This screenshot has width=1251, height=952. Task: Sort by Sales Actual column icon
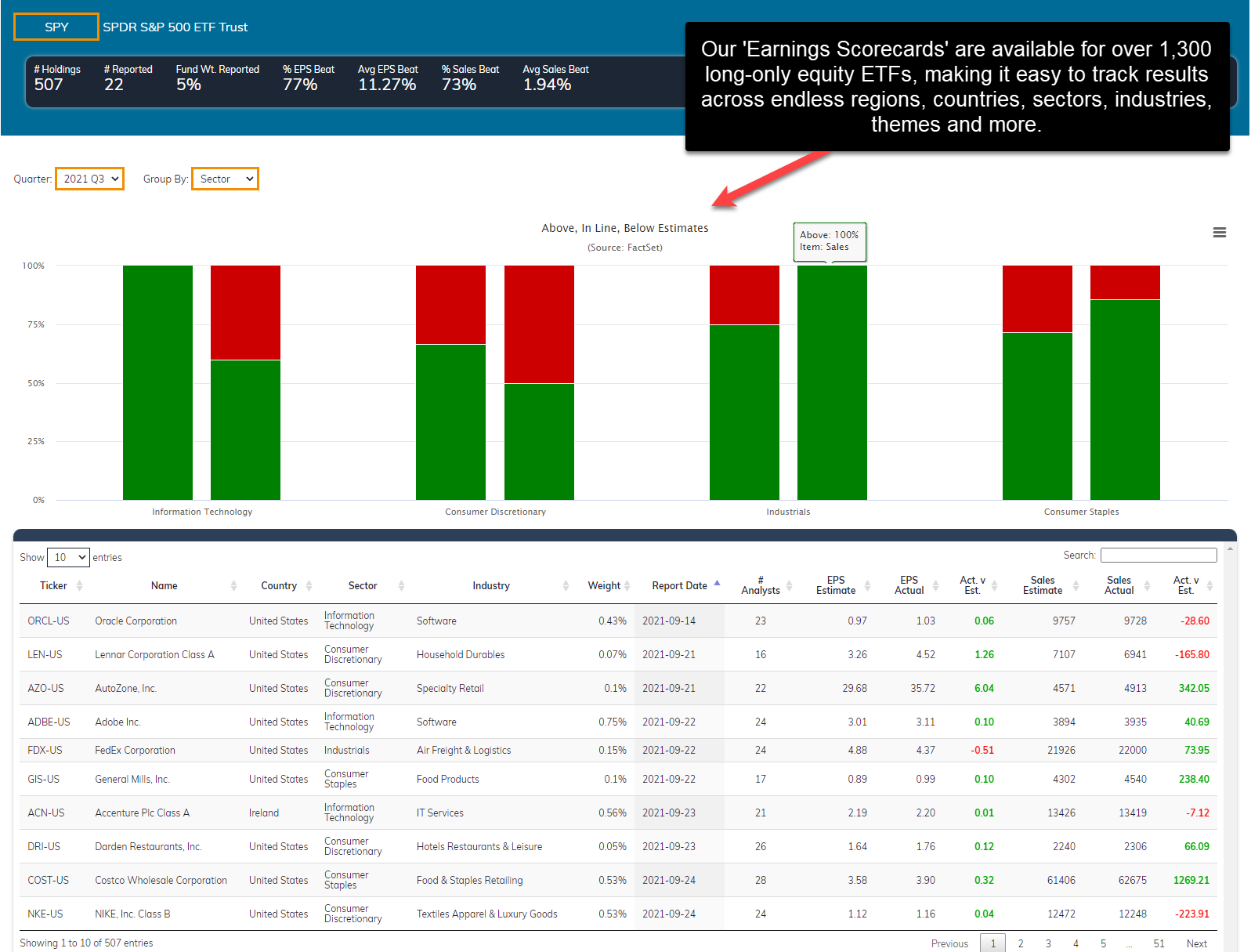click(x=1147, y=586)
